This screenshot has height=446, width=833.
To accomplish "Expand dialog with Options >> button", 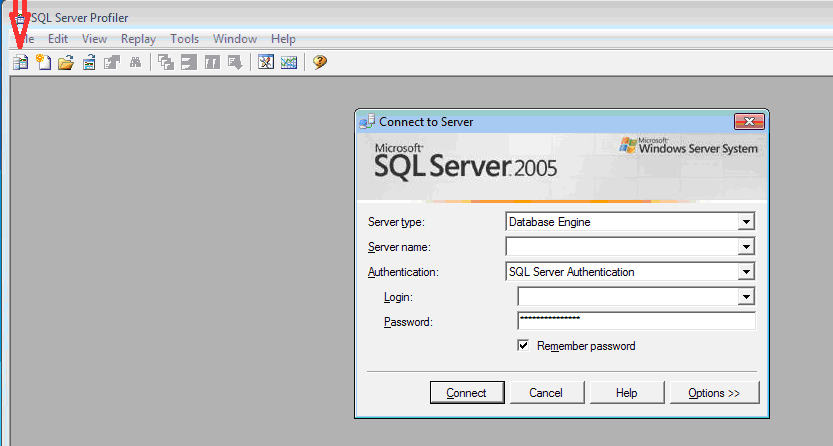I will point(714,393).
